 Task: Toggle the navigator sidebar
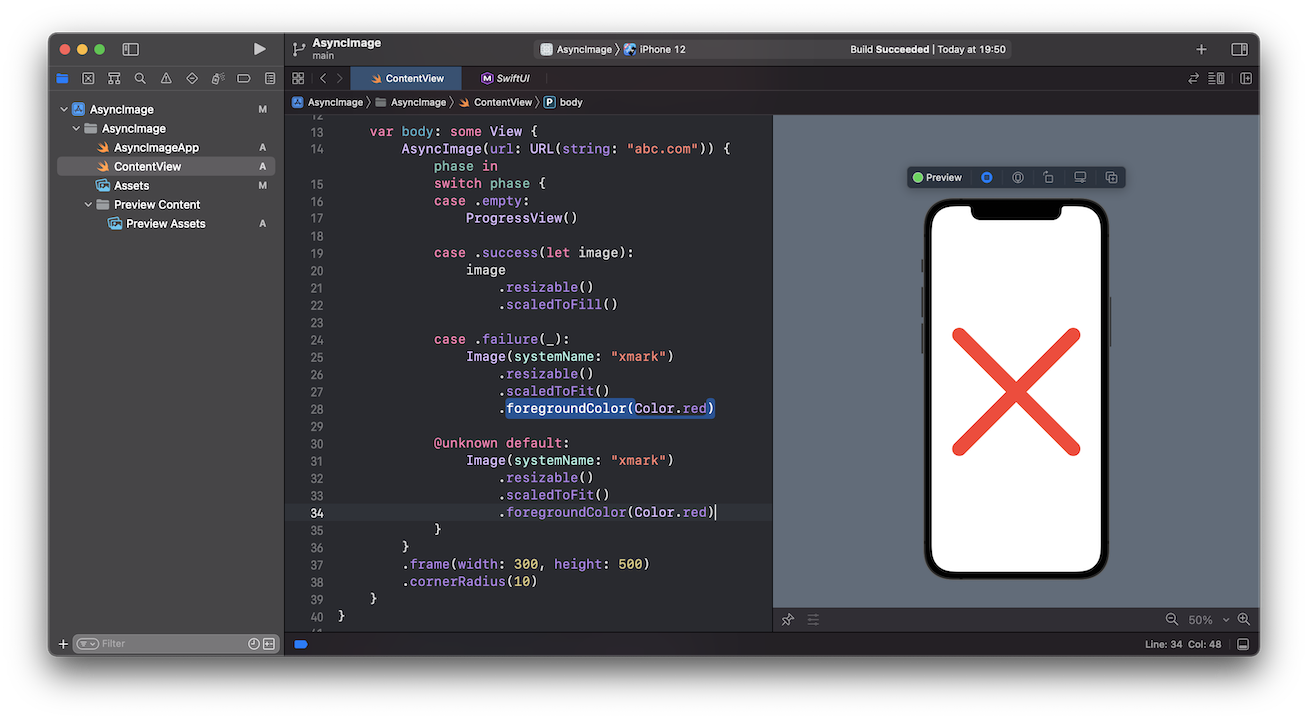(x=130, y=49)
